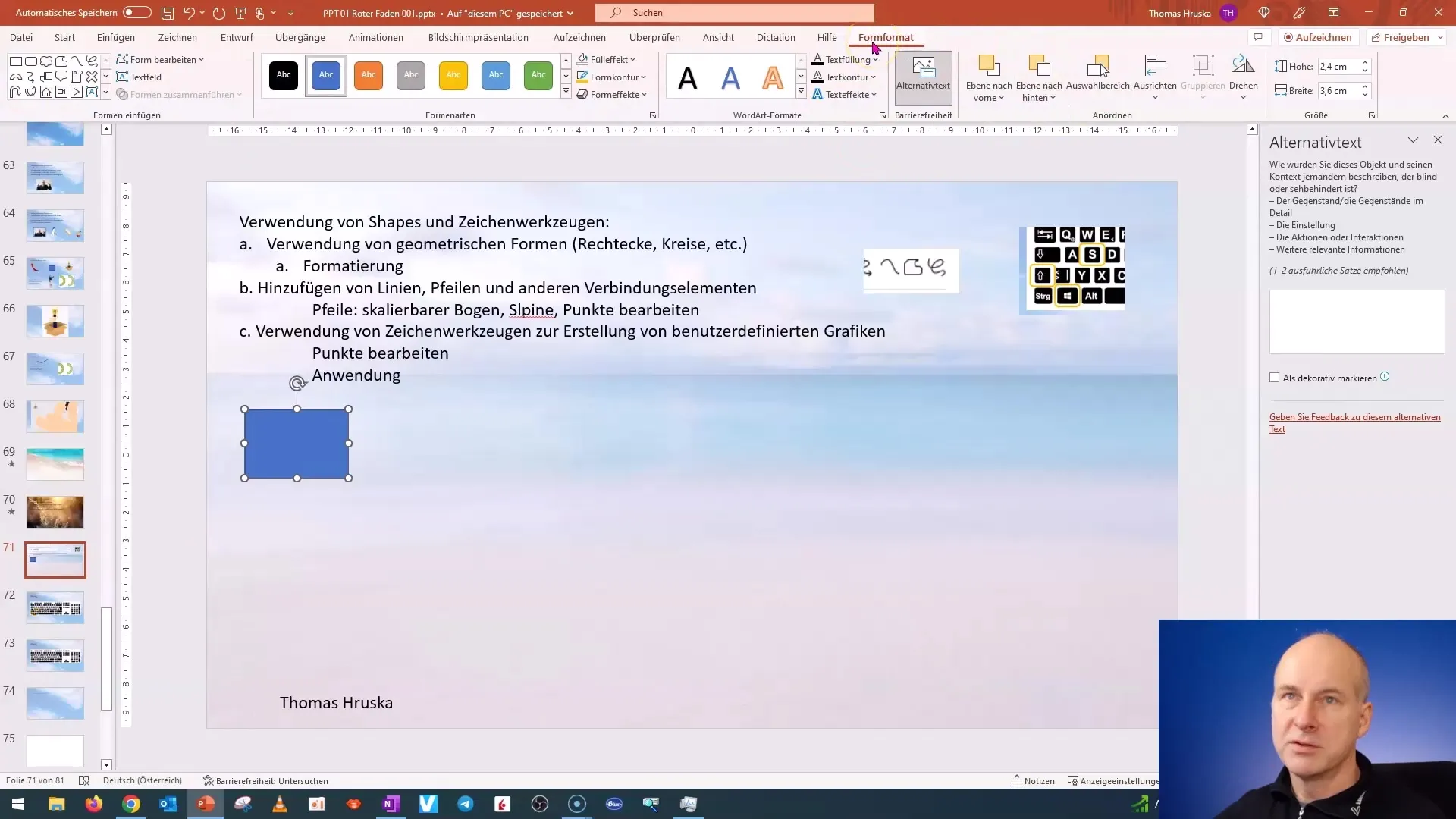This screenshot has width=1456, height=819.
Task: Switch to the Einfügen tab
Action: tap(116, 37)
